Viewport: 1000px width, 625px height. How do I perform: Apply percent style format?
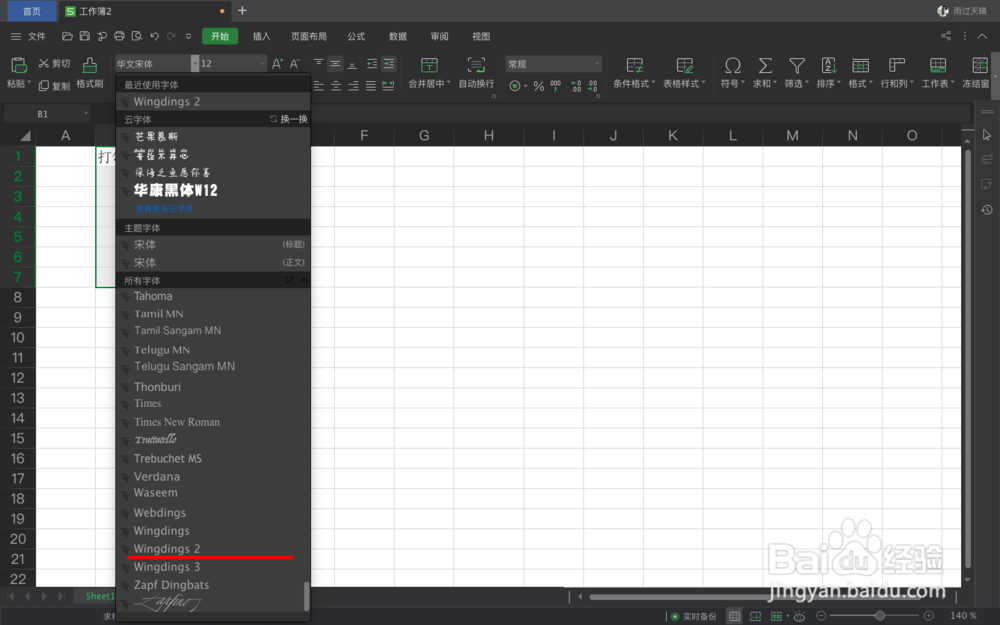click(x=539, y=86)
